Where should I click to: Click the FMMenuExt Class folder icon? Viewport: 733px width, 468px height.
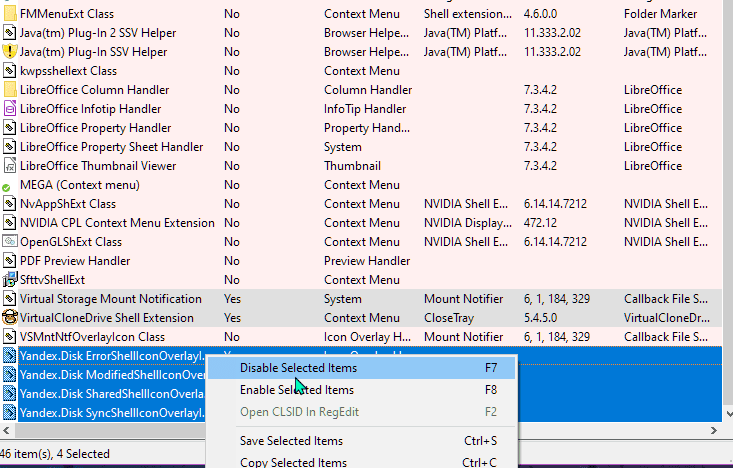coord(9,14)
